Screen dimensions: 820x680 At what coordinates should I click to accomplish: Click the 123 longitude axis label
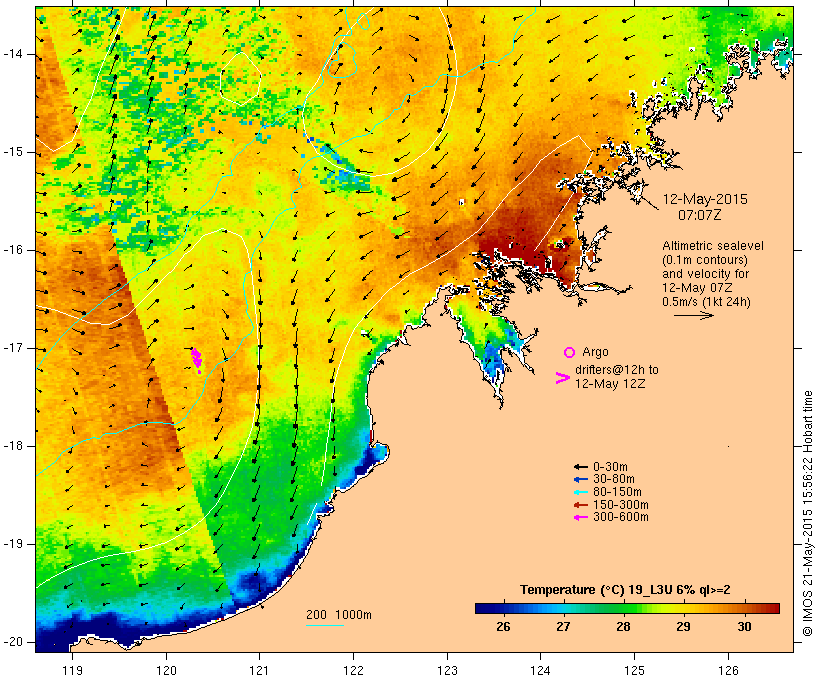pos(447,670)
